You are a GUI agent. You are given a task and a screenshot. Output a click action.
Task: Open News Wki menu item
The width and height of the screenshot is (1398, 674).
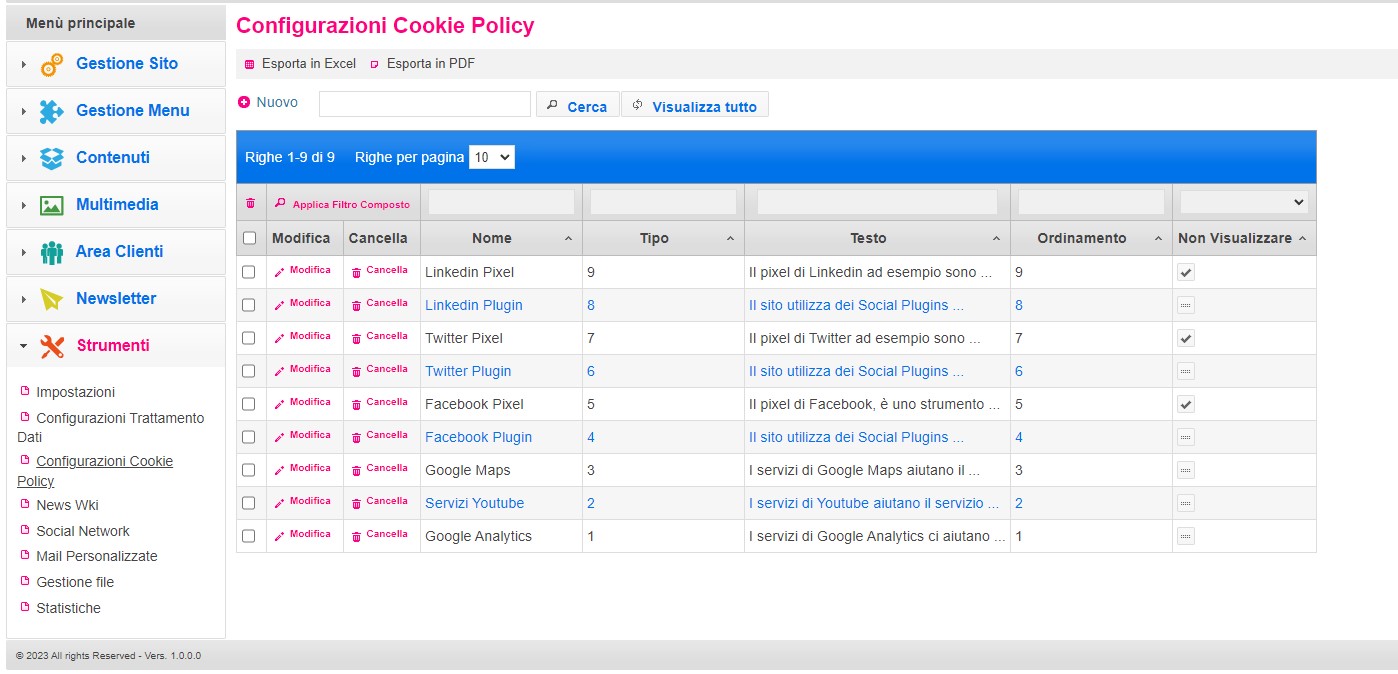pyautogui.click(x=67, y=505)
